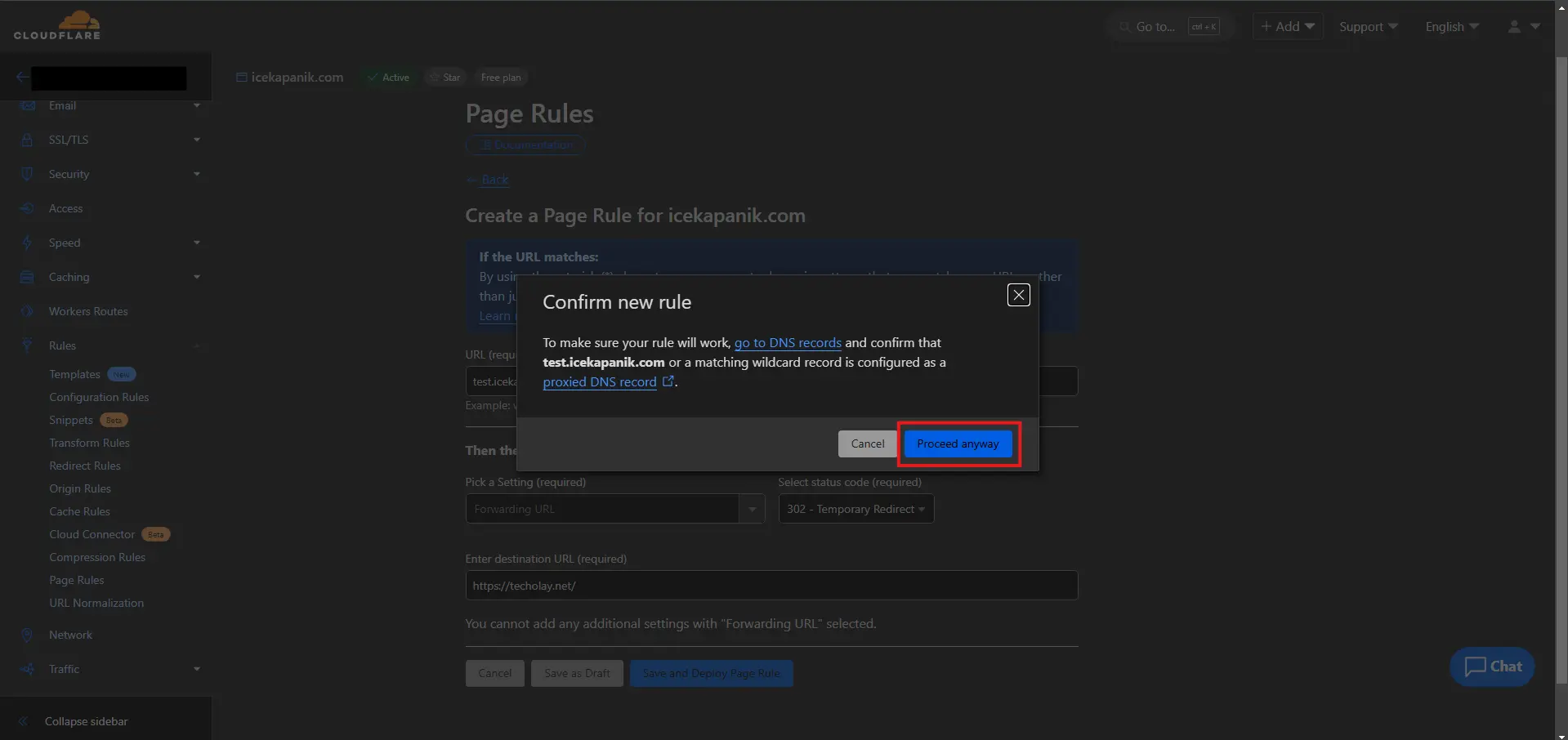Click the Workers Routes icon
The image size is (1568, 740).
27,311
